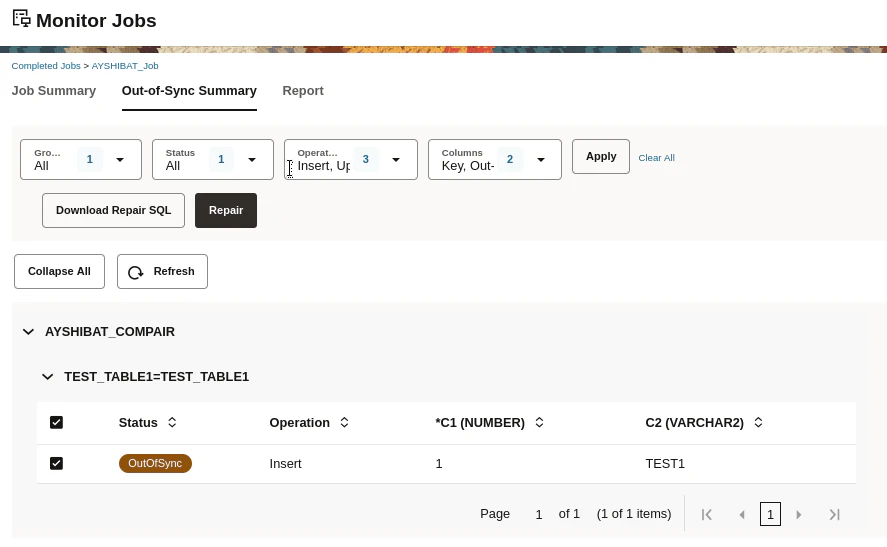Click the Monitor Jobs page icon
The width and height of the screenshot is (887, 547).
pos(21,18)
